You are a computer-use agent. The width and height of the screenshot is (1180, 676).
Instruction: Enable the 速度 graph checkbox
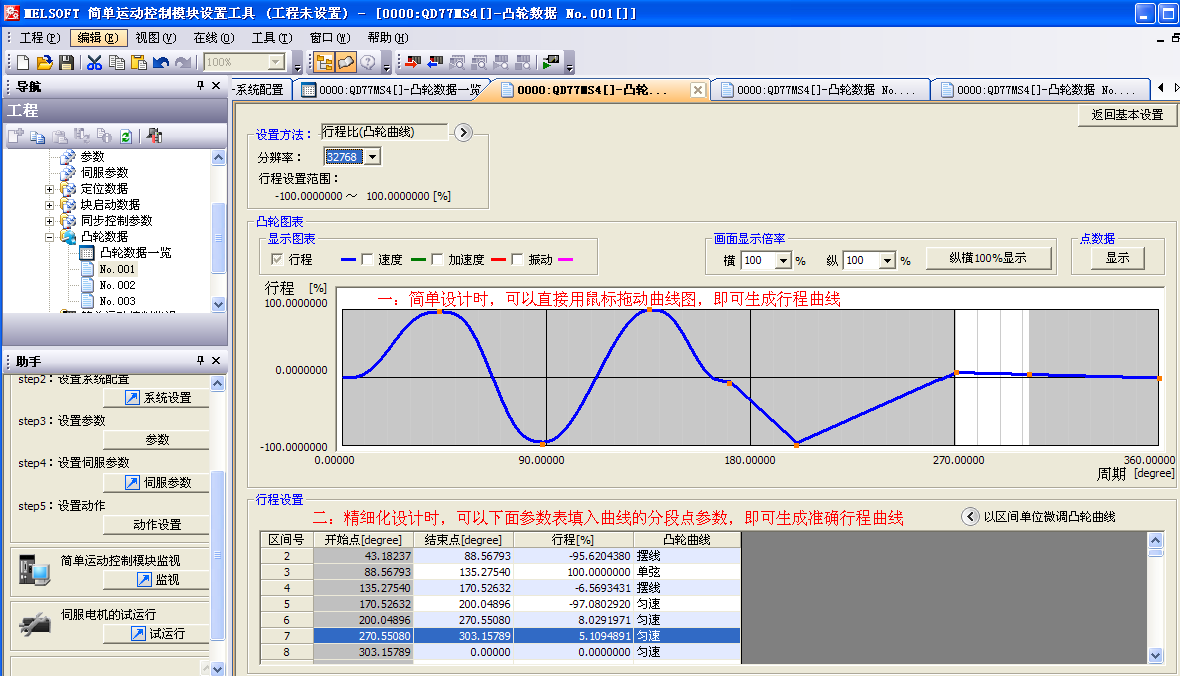tap(367, 260)
